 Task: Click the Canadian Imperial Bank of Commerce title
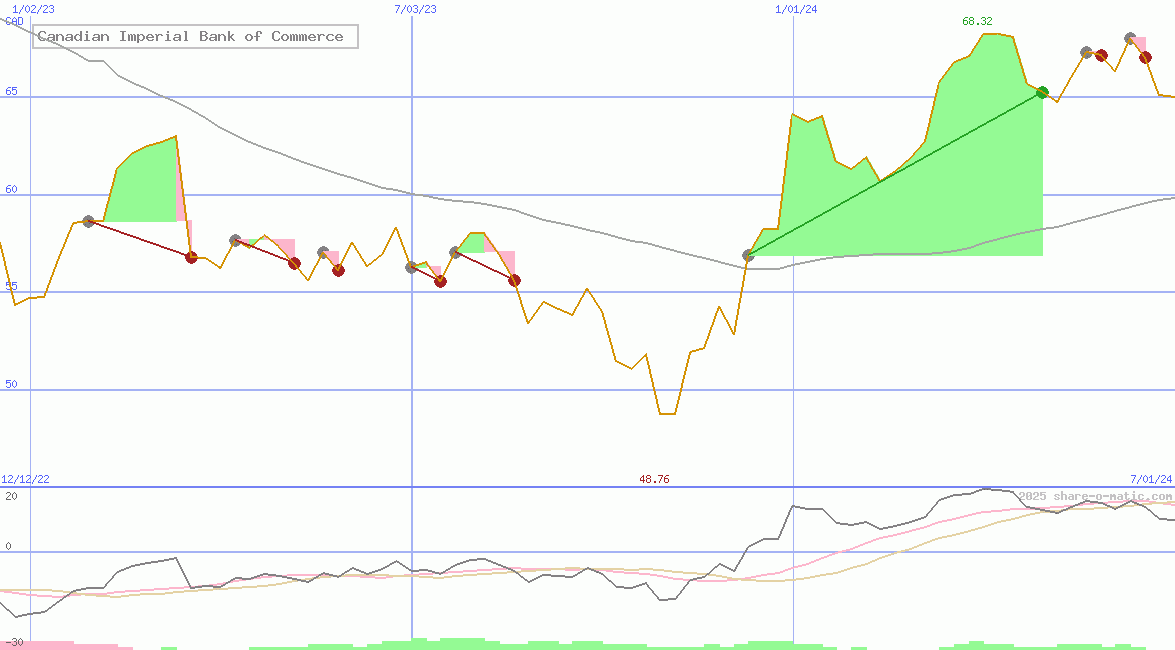point(190,37)
